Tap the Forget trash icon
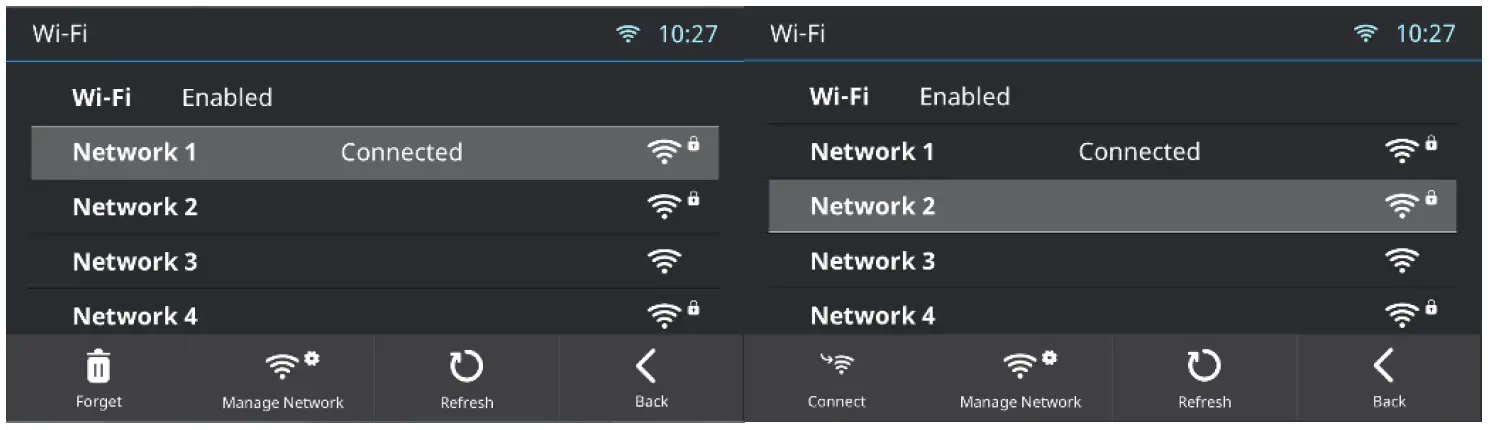 point(98,369)
